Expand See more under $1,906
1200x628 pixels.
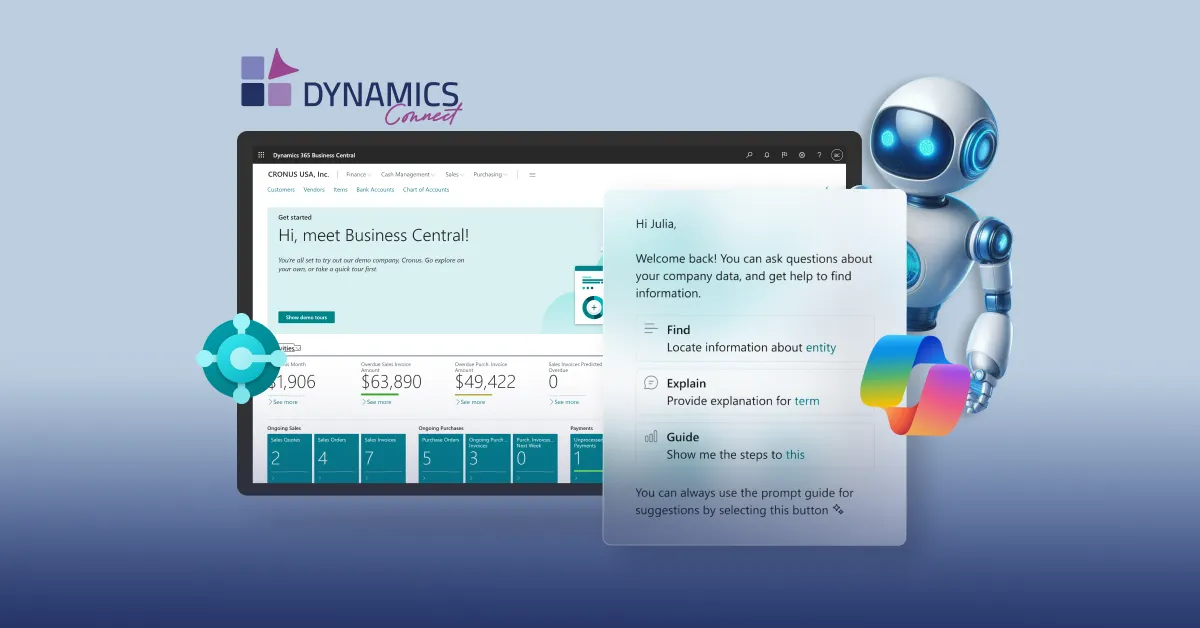click(x=283, y=402)
